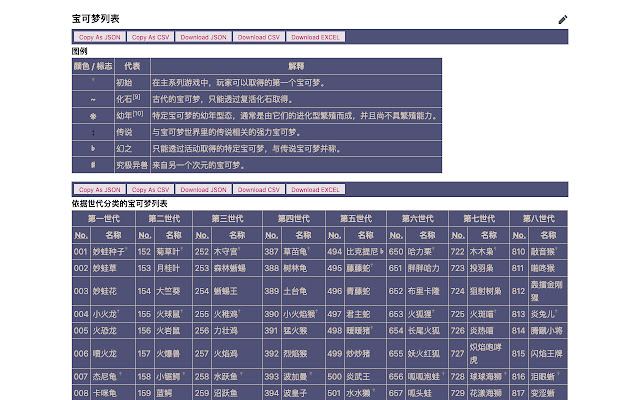
Task: Download EXCEL for the 依据世代分类 table
Action: coord(315,189)
